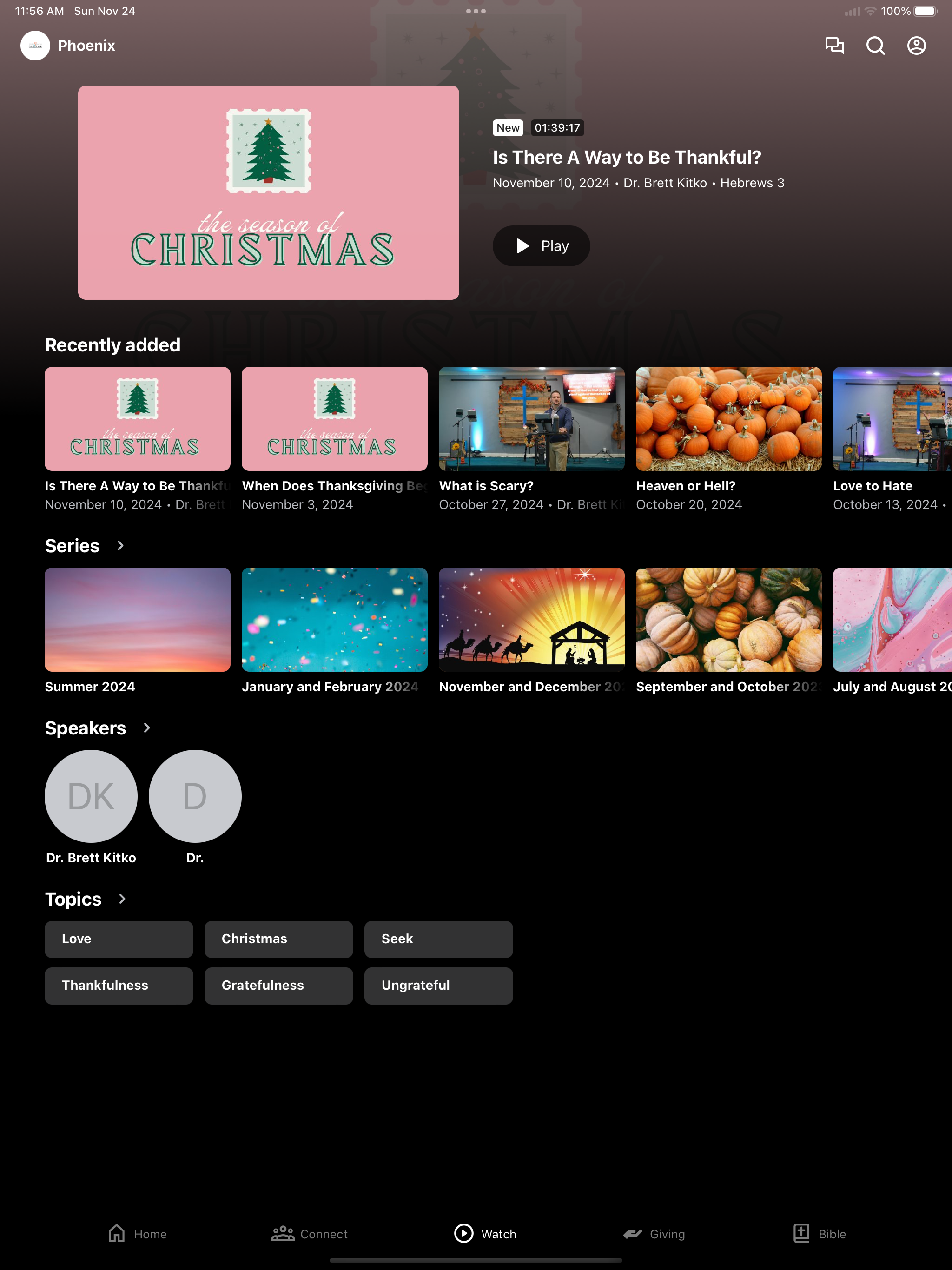Choose the Gratefulness topic
Image resolution: width=952 pixels, height=1270 pixels.
pyautogui.click(x=278, y=986)
